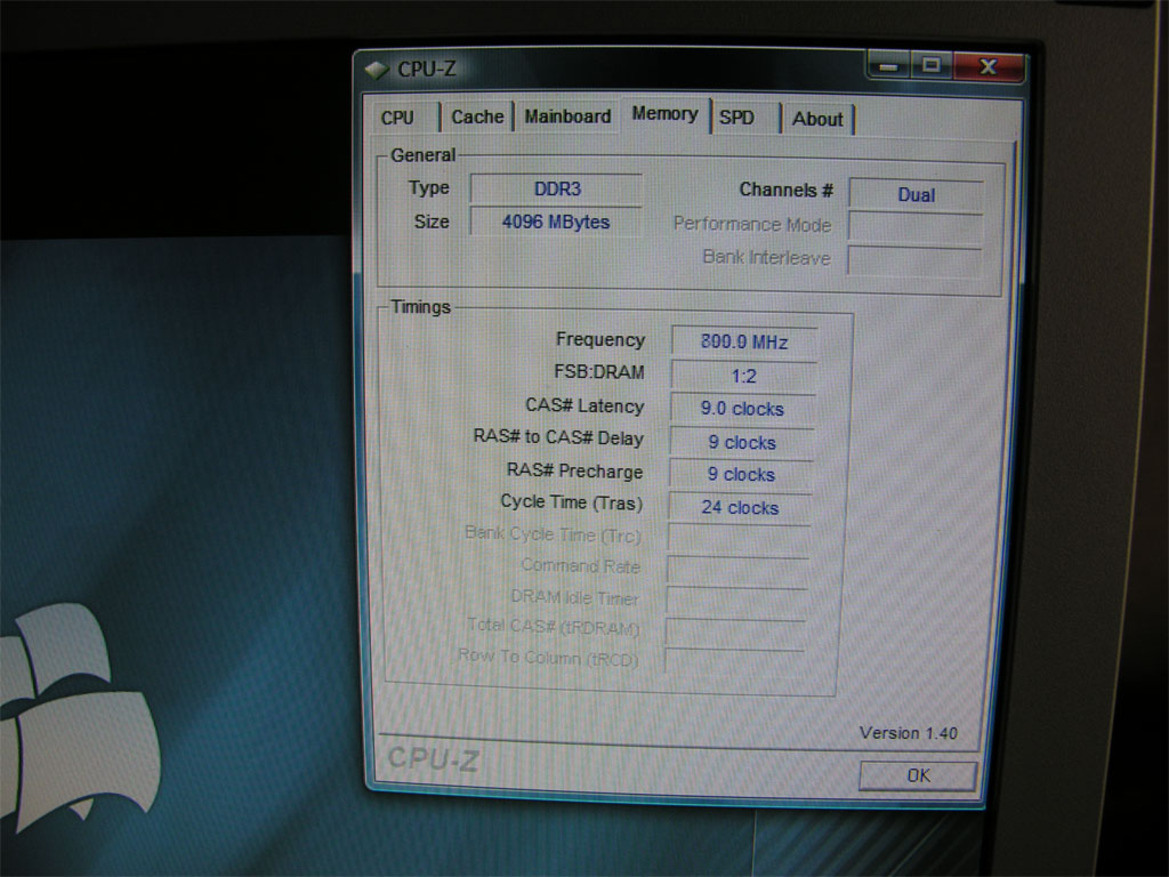Click the empty Performance Mode field

[915, 227]
